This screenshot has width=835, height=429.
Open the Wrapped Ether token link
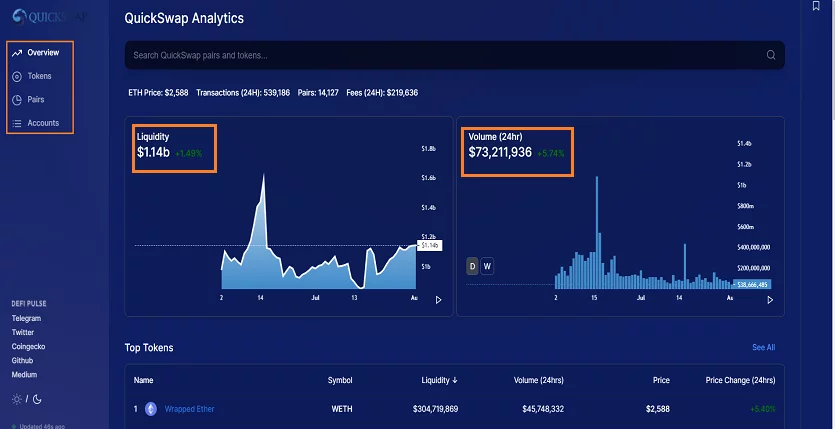[189, 409]
